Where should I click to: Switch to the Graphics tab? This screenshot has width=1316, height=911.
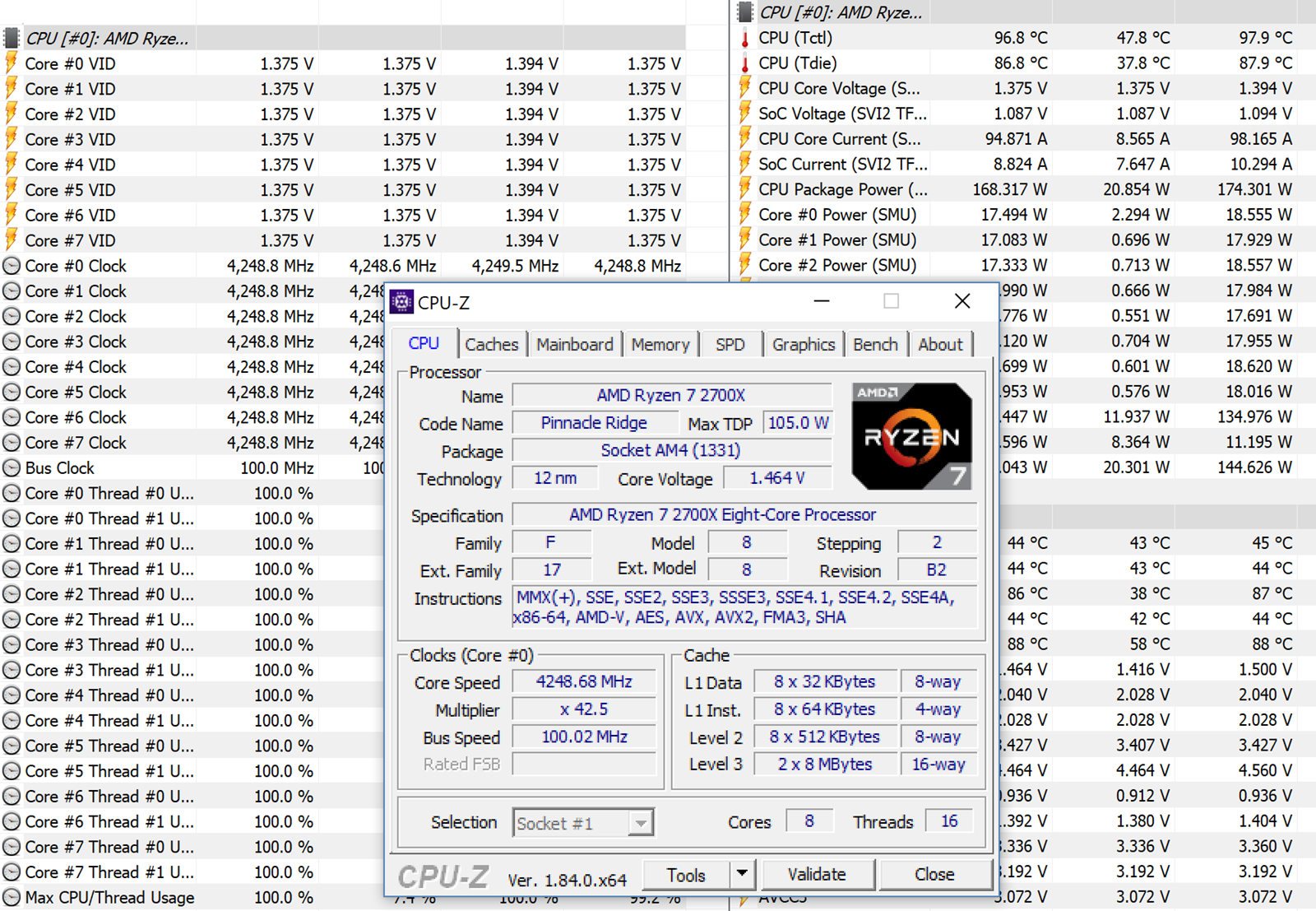[804, 345]
